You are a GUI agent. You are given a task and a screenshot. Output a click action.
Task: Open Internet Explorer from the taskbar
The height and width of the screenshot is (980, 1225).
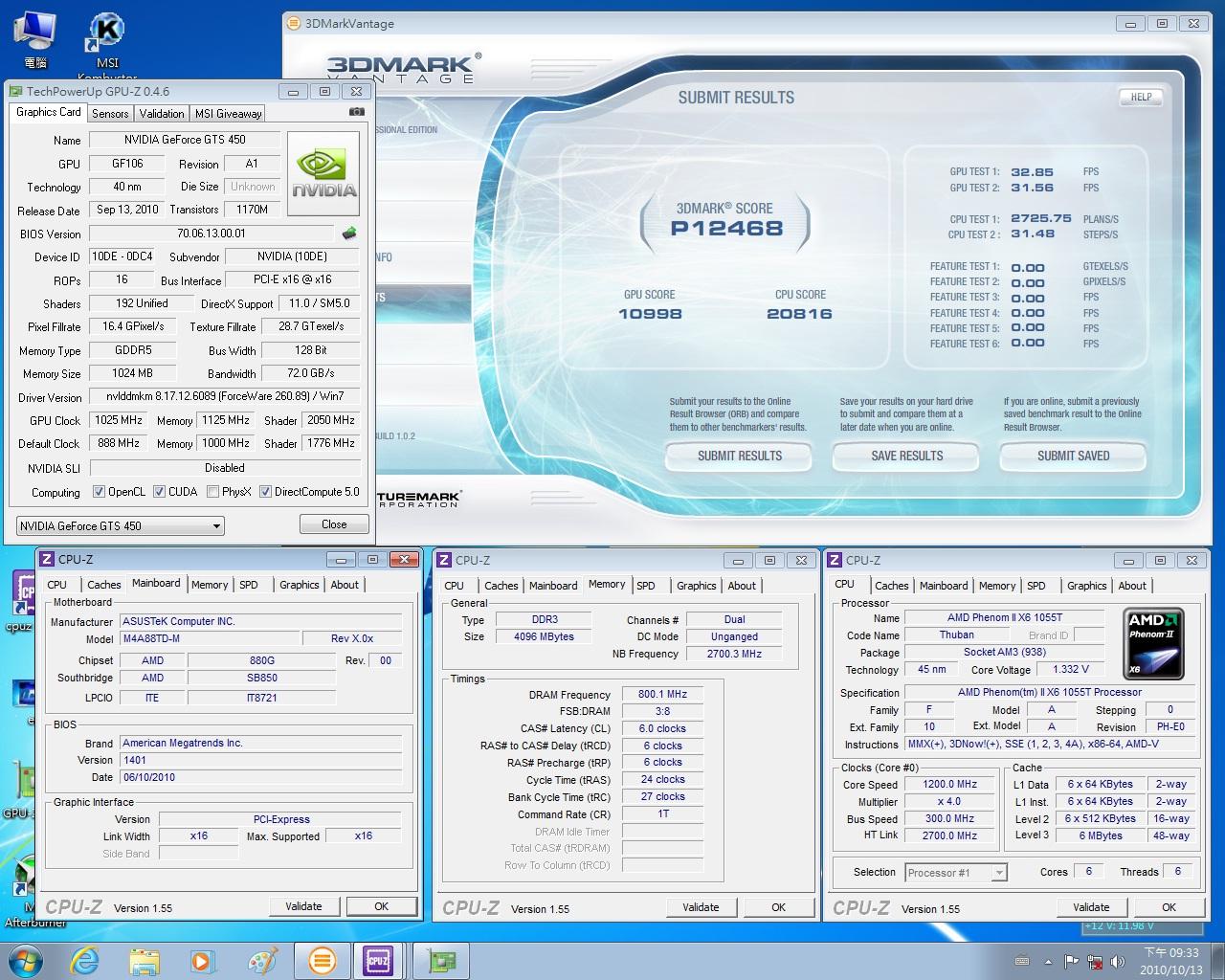[x=86, y=959]
